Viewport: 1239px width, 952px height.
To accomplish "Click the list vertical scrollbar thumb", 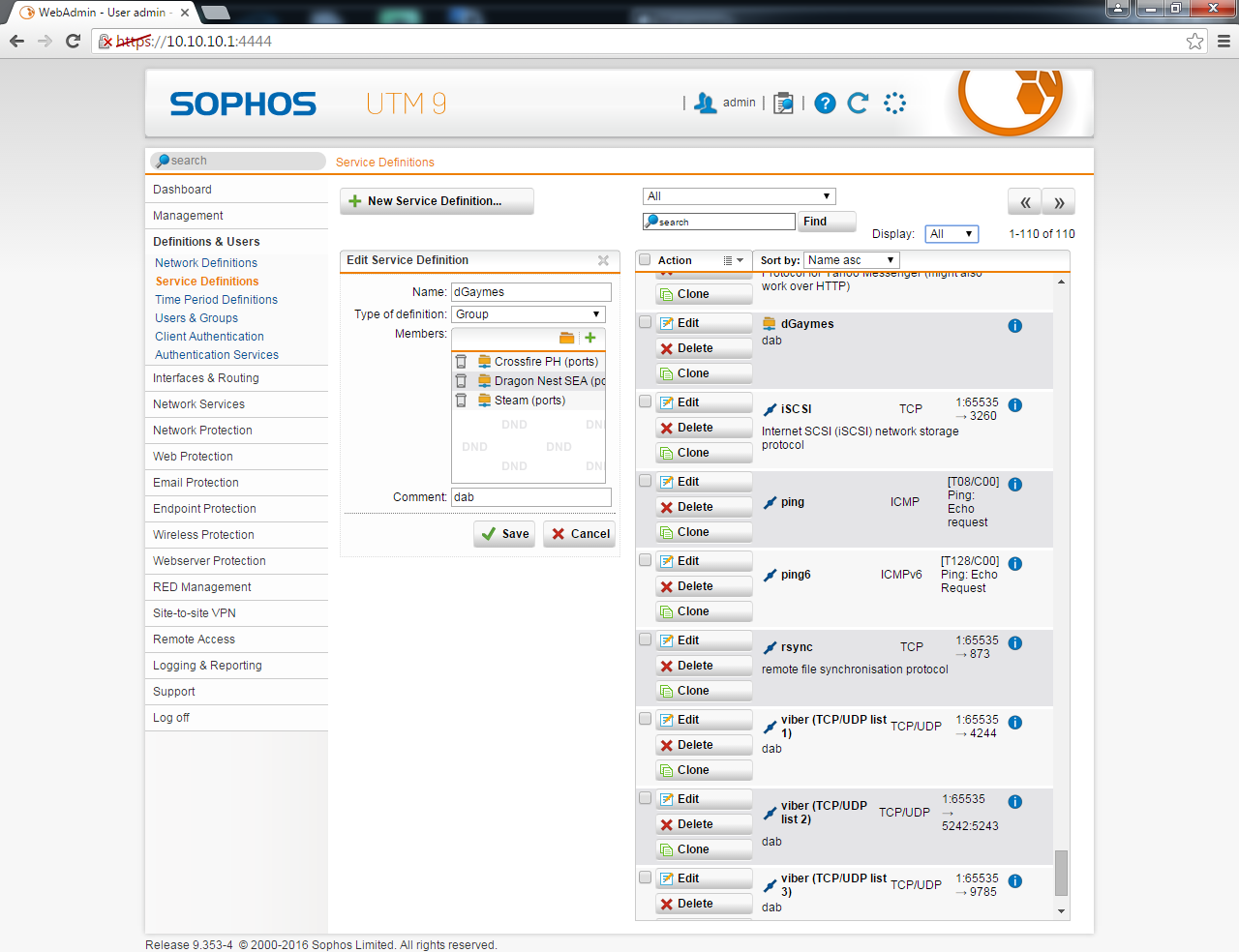I will coord(1062,874).
